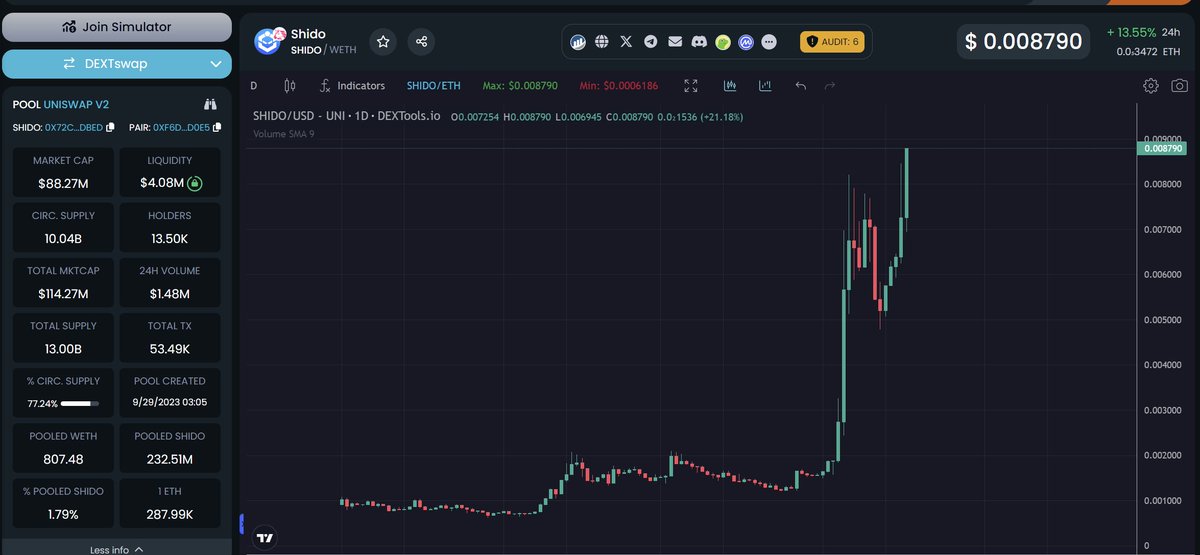1200x555 pixels.
Task: Open the Telegram link icon
Action: coord(651,42)
